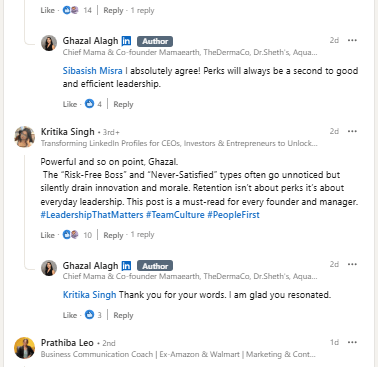Click the like reaction icon showing 4

[89, 104]
